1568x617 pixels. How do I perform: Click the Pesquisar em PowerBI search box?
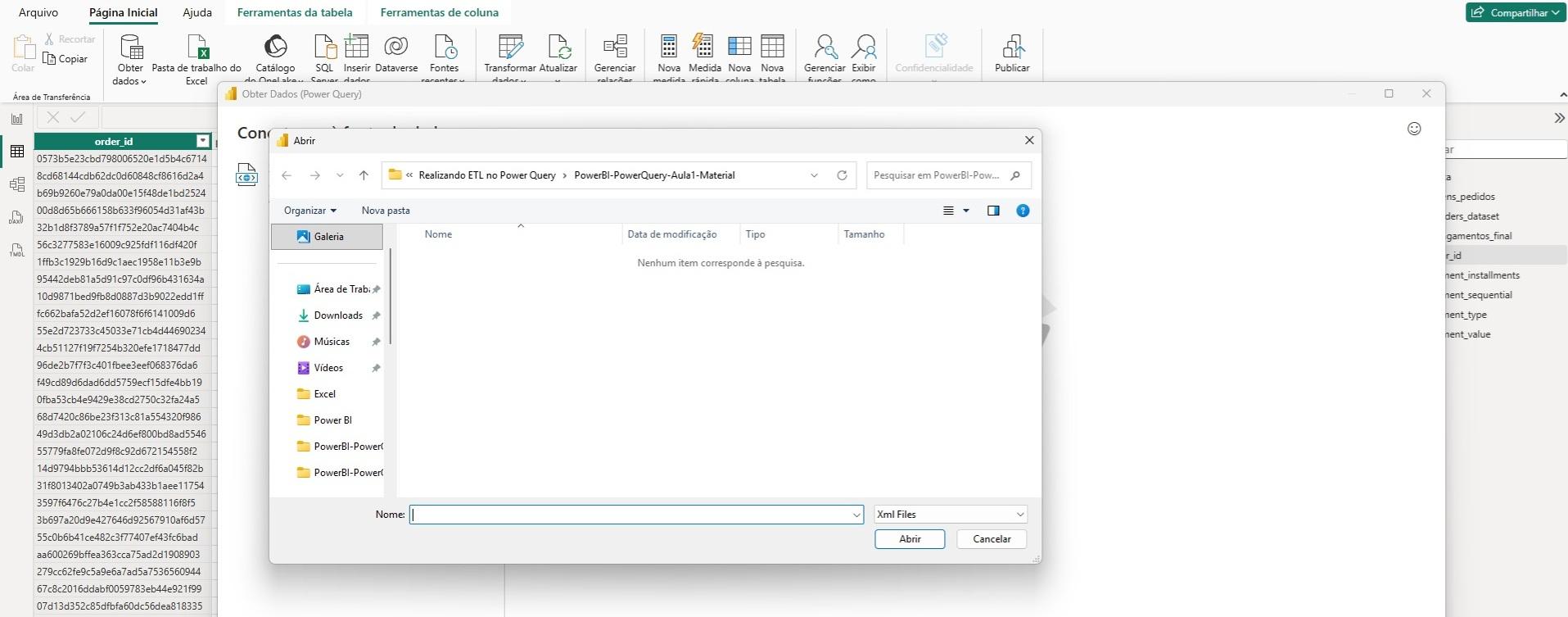coord(948,175)
